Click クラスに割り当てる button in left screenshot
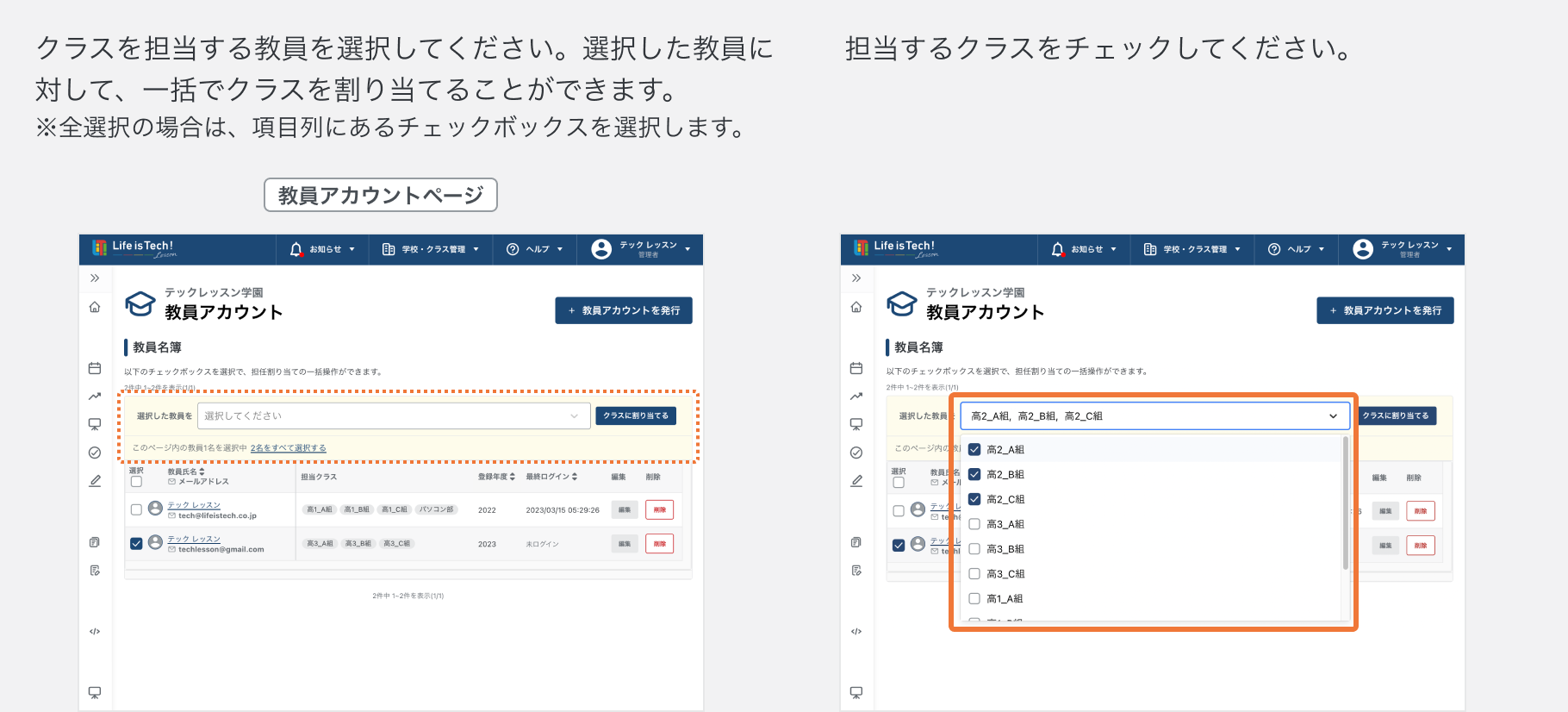This screenshot has width=1568, height=712. (636, 415)
